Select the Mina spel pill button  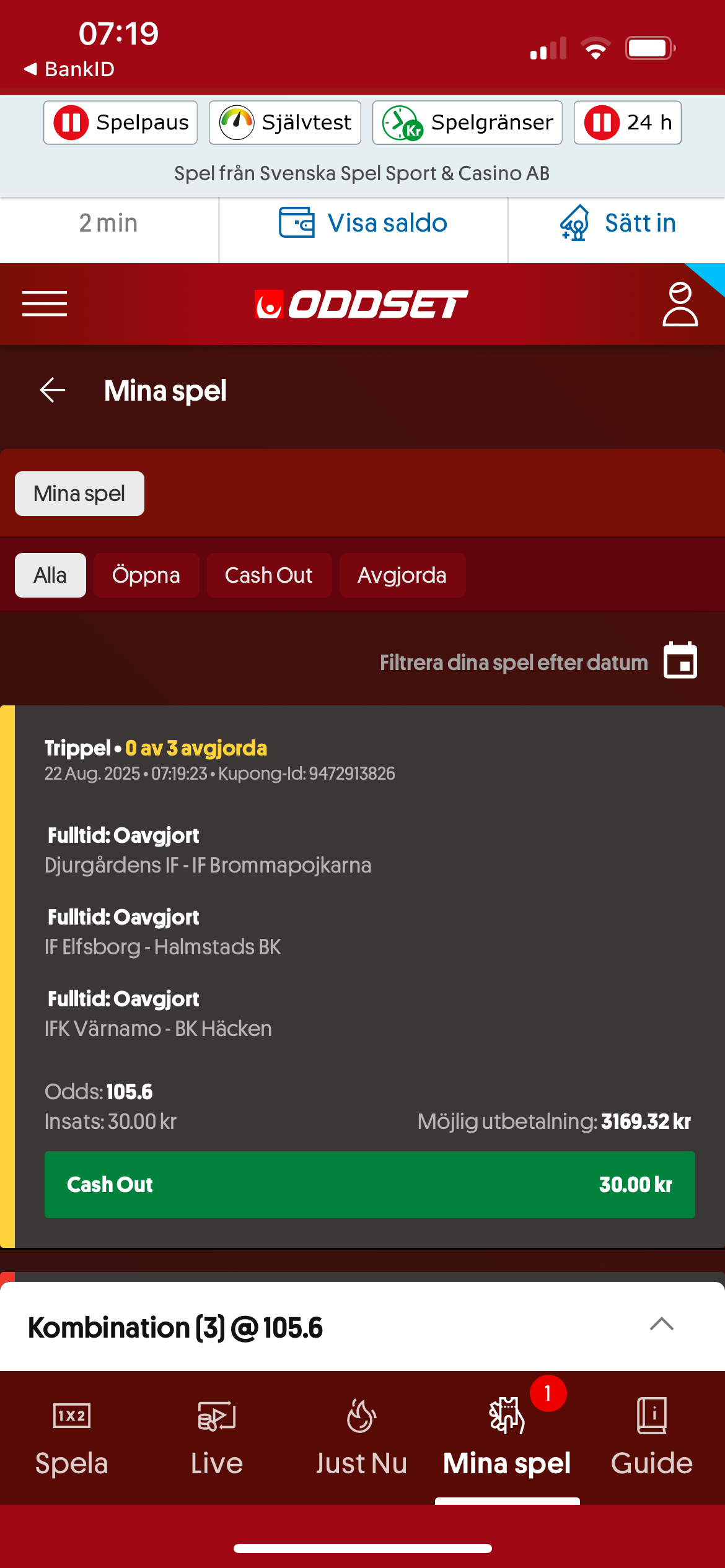pos(79,494)
